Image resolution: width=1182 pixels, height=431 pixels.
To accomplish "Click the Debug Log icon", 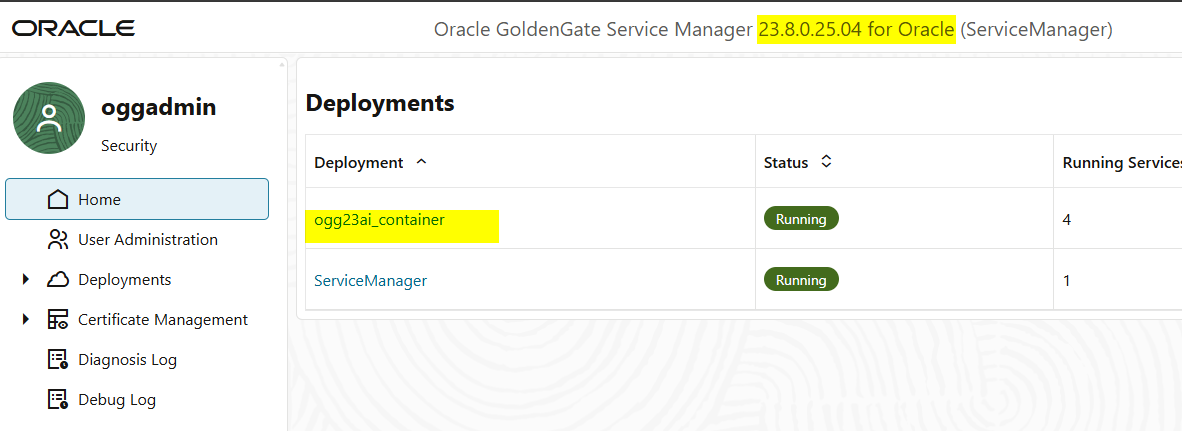I will [58, 400].
